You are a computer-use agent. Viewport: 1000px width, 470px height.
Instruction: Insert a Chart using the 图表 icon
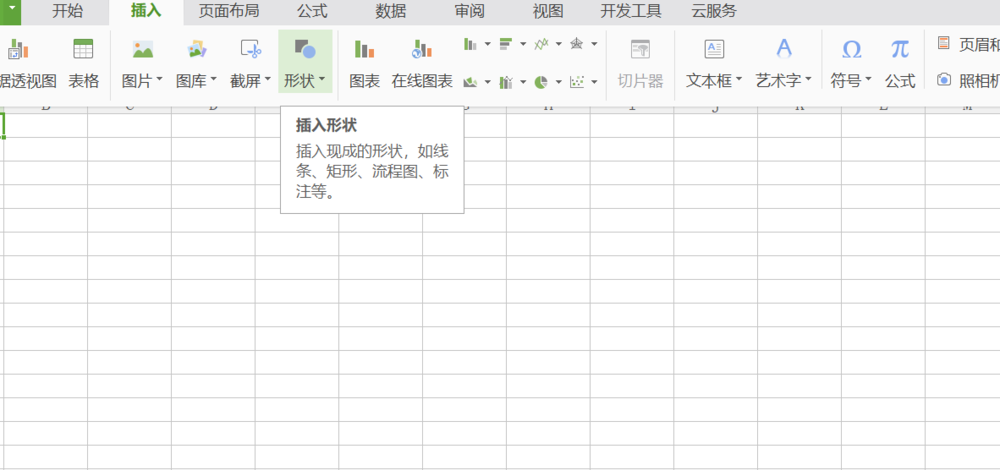(x=365, y=49)
